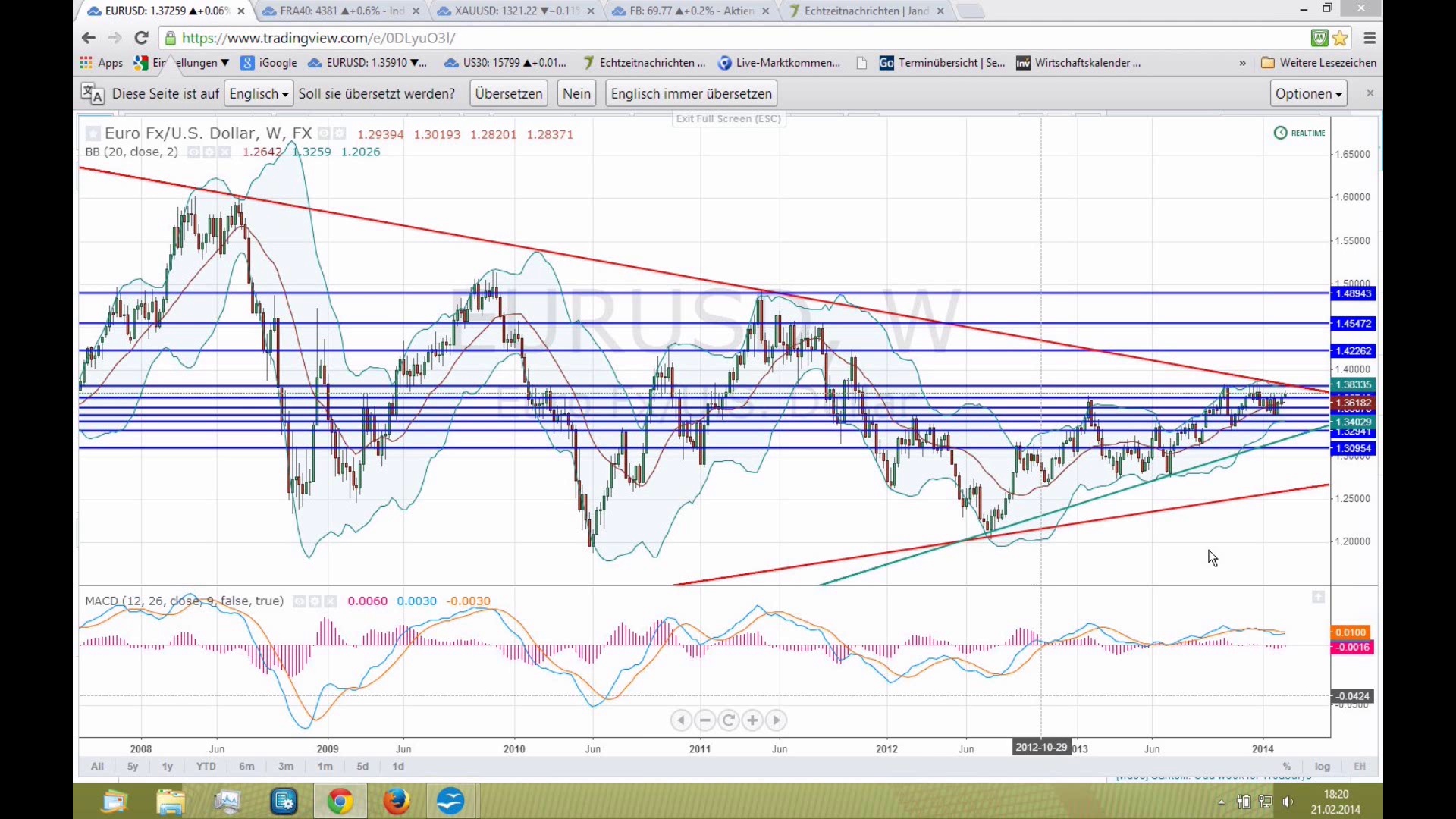Reset the chart view with circular arrow
Viewport: 1456px width, 819px height.
point(728,720)
